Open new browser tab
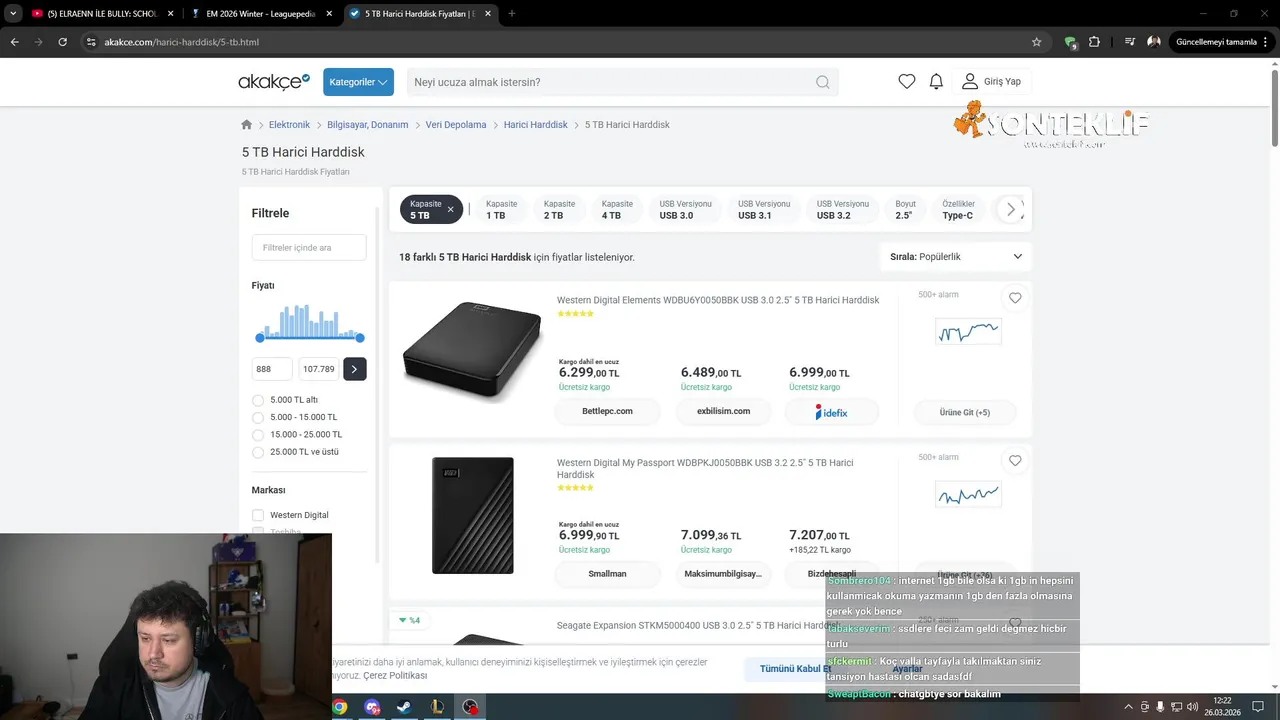The image size is (1280, 720). point(512,14)
